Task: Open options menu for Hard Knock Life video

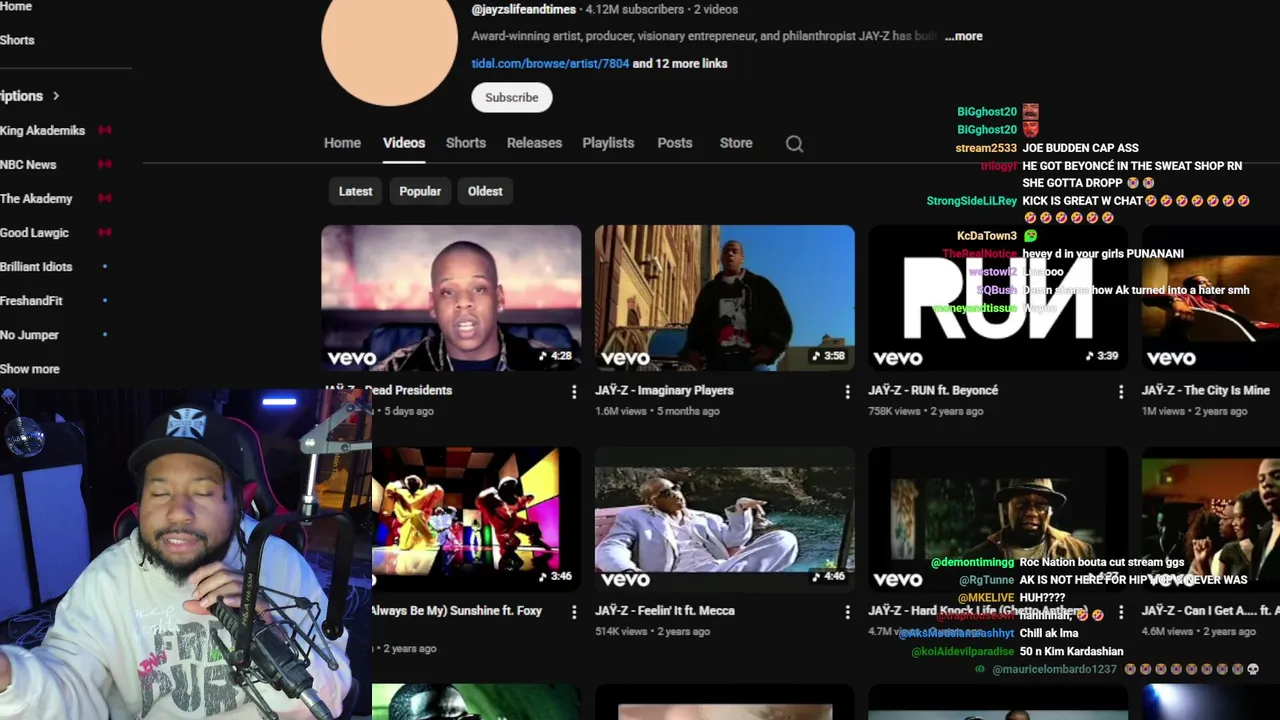Action: (x=1121, y=612)
